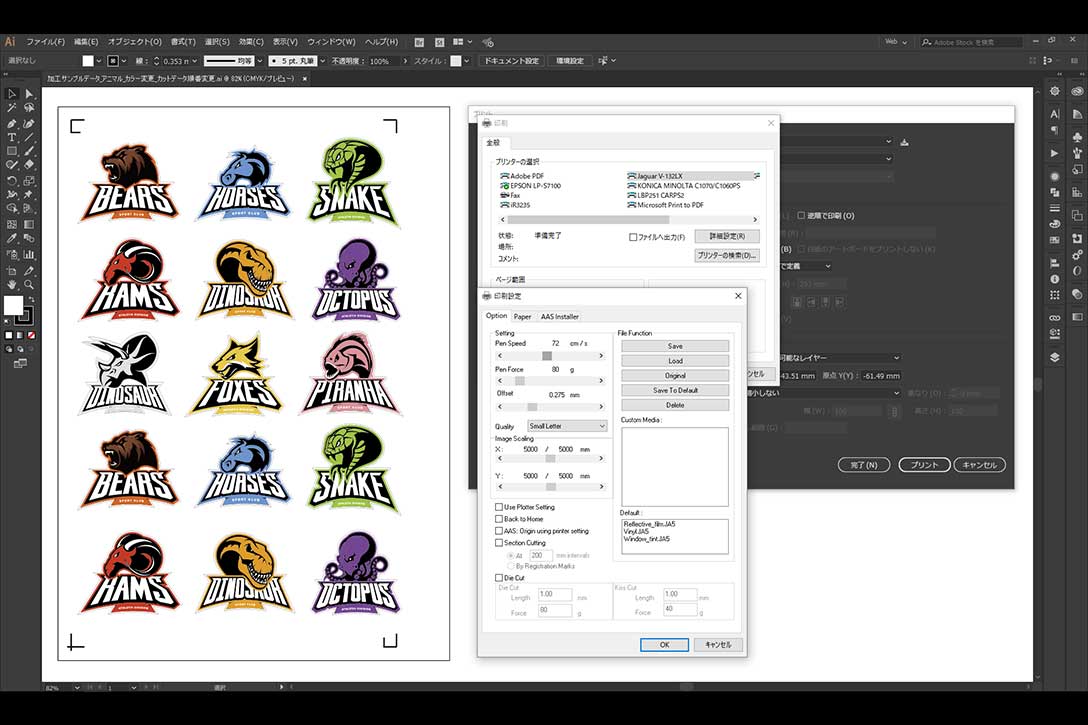Open the Adobe Stock (St) shortcut
Image resolution: width=1088 pixels, height=725 pixels.
tap(439, 42)
